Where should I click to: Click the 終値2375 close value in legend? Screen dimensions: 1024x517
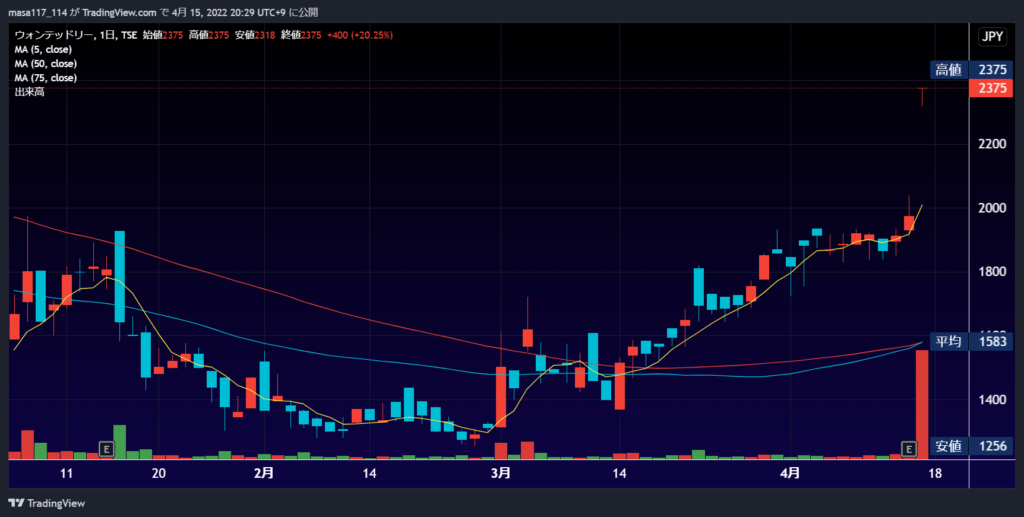(301, 35)
